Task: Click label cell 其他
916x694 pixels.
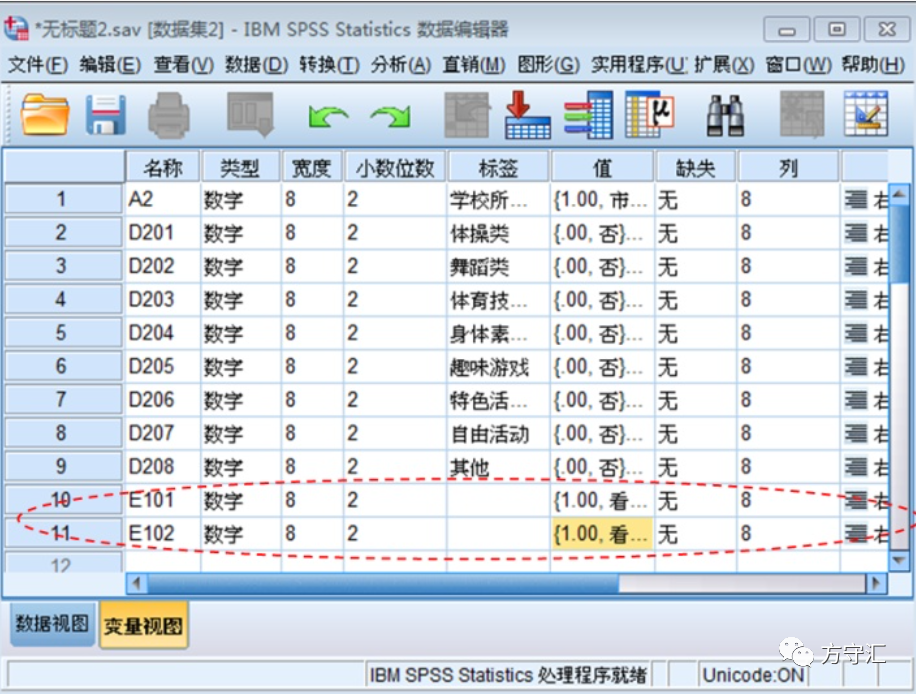Action: click(x=498, y=466)
